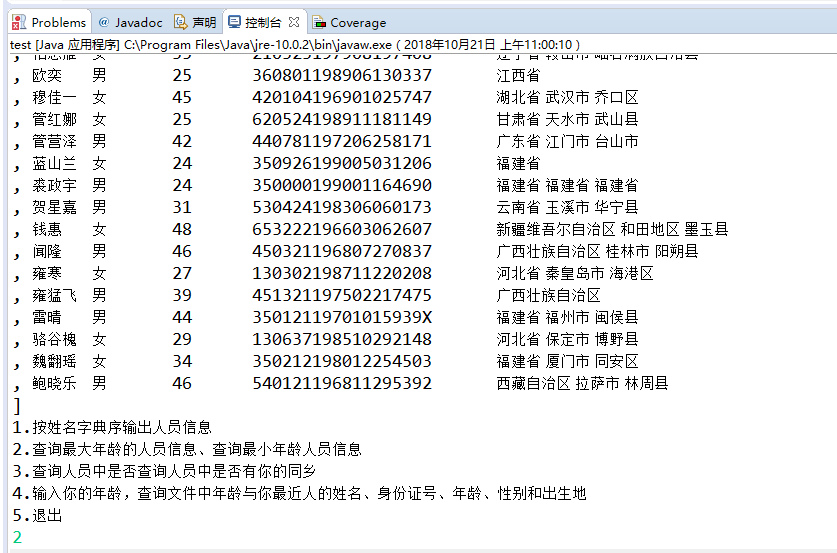The width and height of the screenshot is (837, 553).
Task: Click address 广西壮族自治区 桂林市 阳朔县
Action: (597, 251)
